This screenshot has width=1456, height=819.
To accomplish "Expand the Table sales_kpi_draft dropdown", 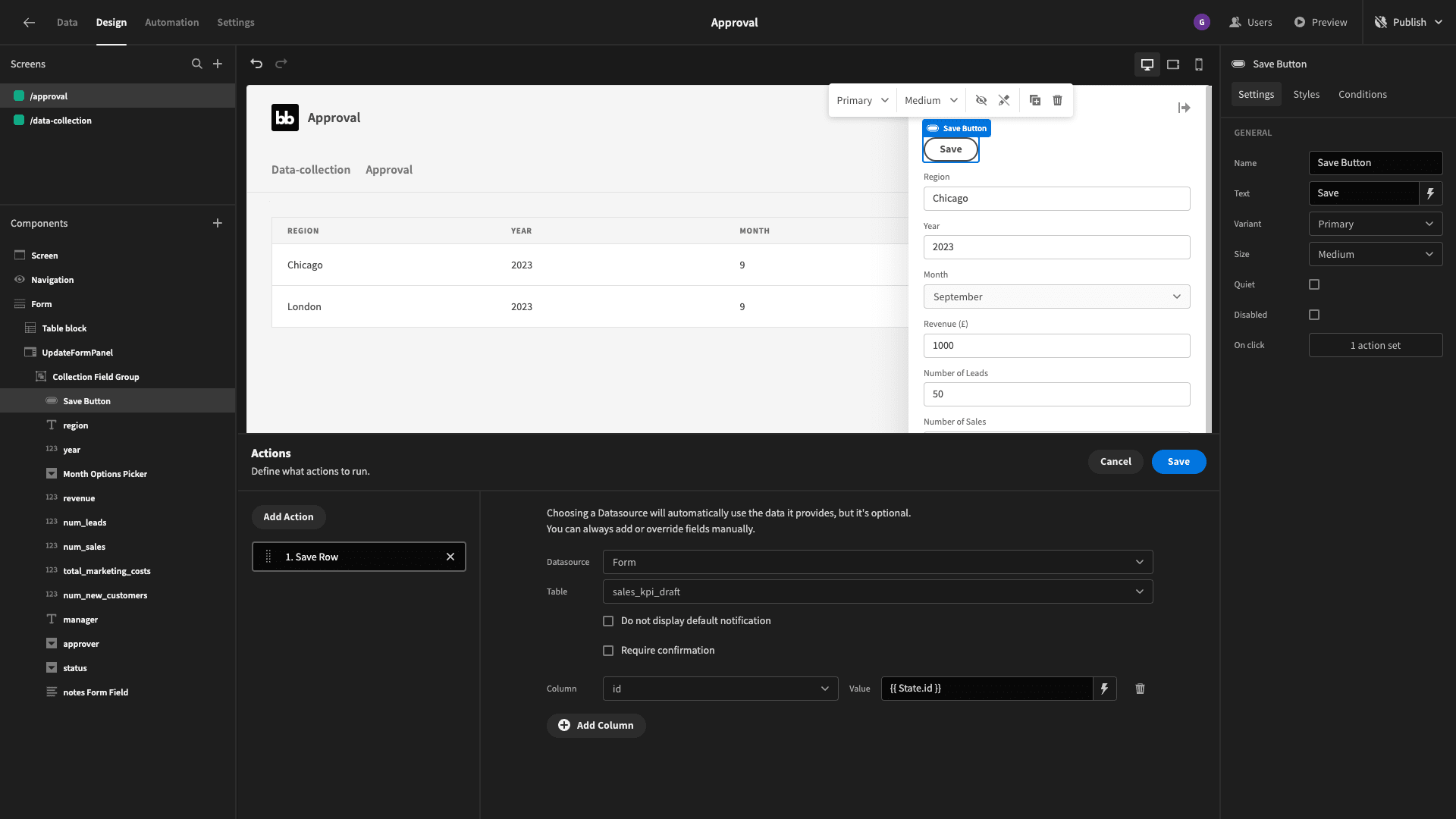I will coord(877,591).
